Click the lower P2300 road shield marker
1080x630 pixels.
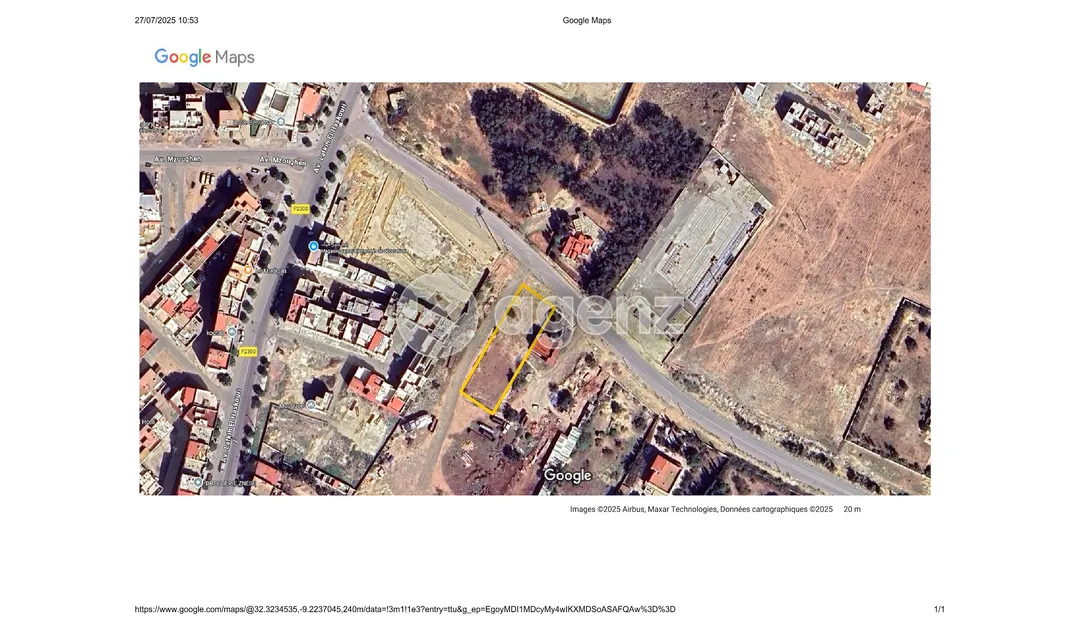click(x=247, y=351)
